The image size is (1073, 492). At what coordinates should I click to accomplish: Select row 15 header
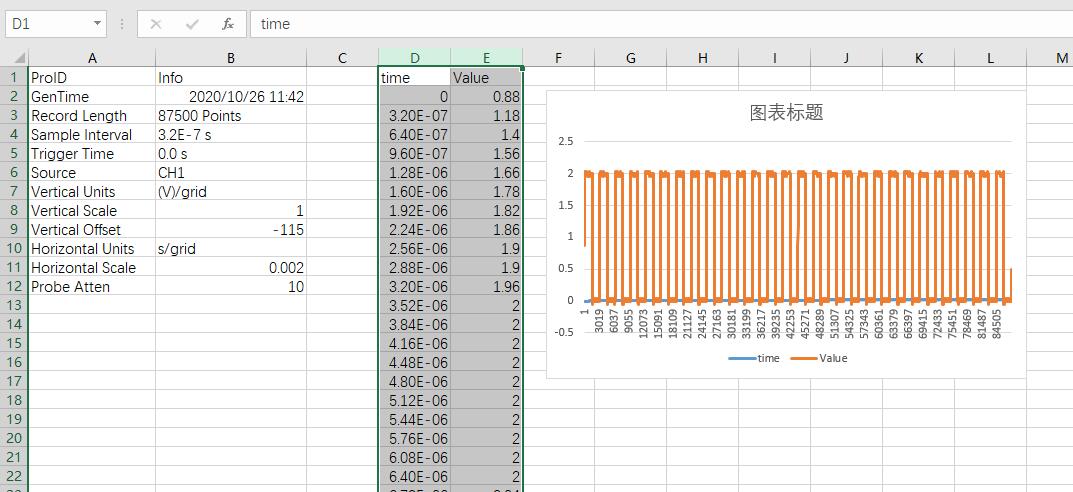click(14, 344)
